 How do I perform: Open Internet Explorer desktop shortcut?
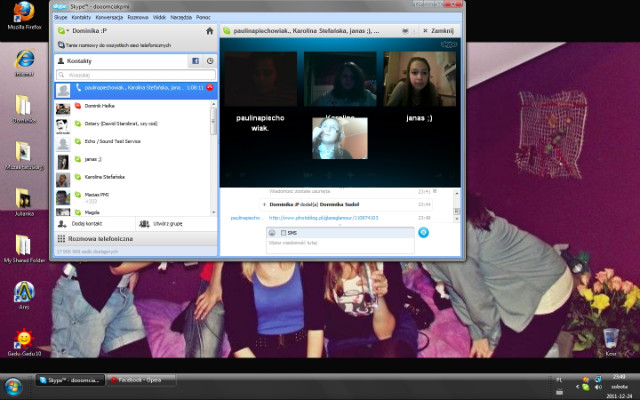click(x=24, y=62)
